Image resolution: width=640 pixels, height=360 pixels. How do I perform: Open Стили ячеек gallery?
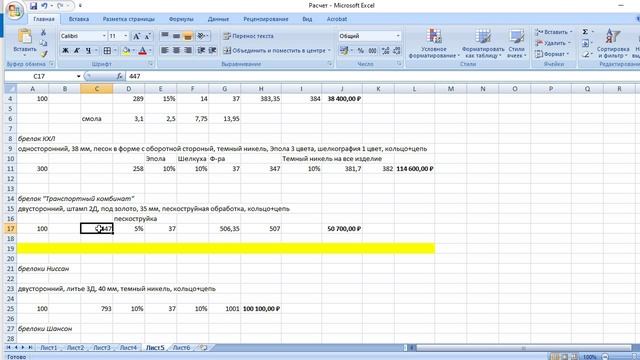(516, 43)
